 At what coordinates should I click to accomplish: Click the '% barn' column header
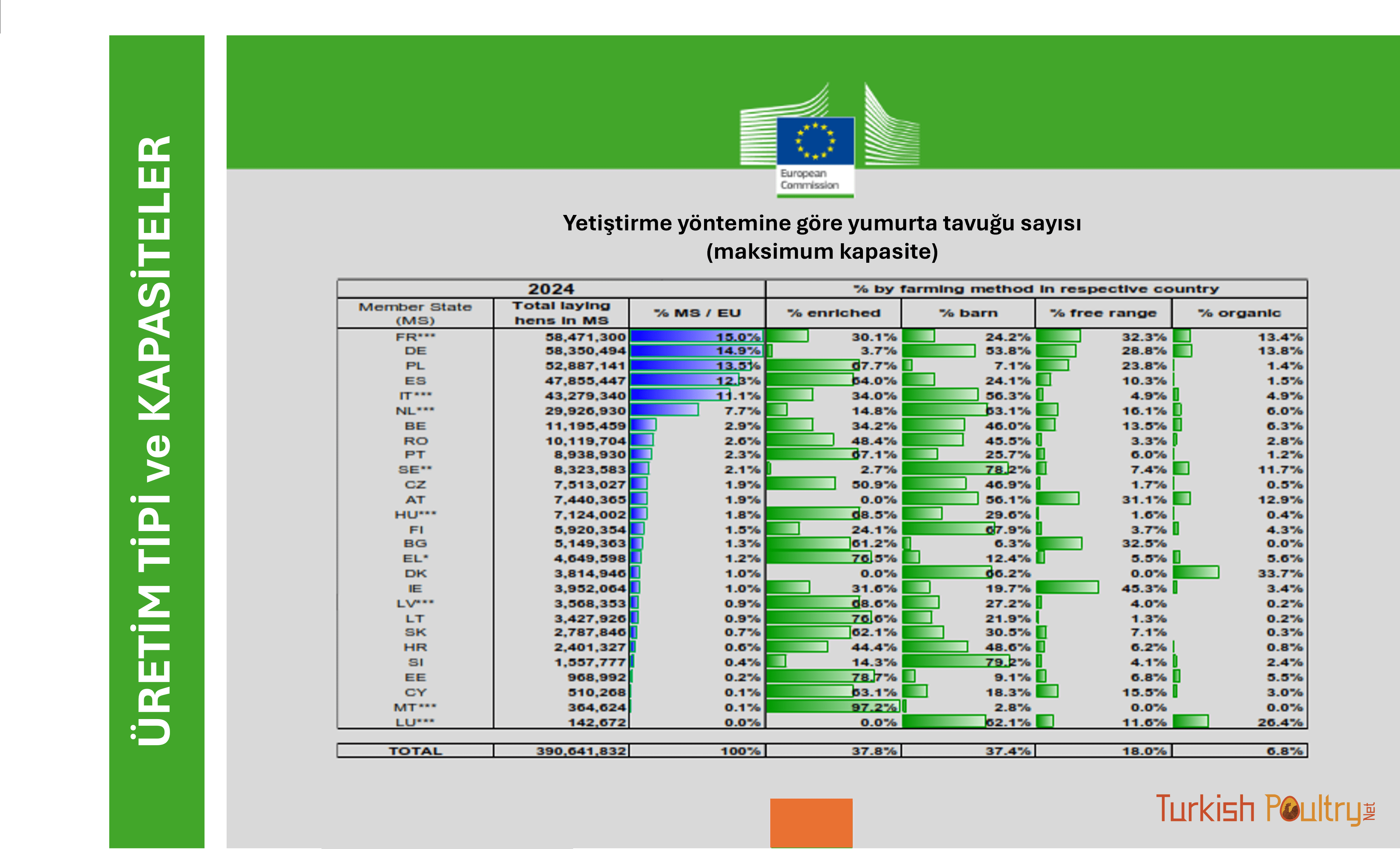(x=968, y=313)
